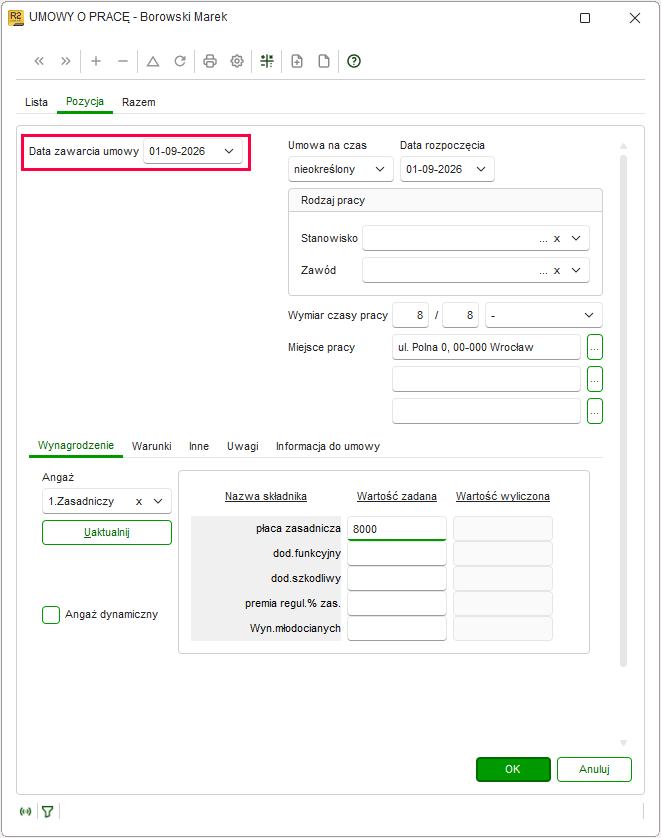Open Uwagi sub-tab

243,446
